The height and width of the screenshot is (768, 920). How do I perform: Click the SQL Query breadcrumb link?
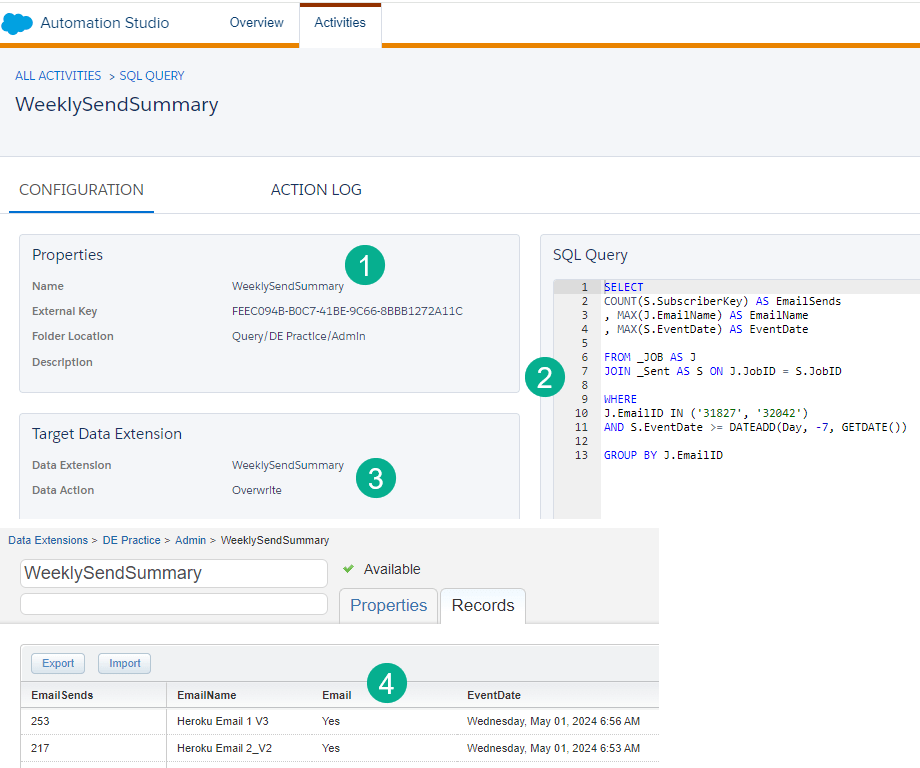click(152, 76)
